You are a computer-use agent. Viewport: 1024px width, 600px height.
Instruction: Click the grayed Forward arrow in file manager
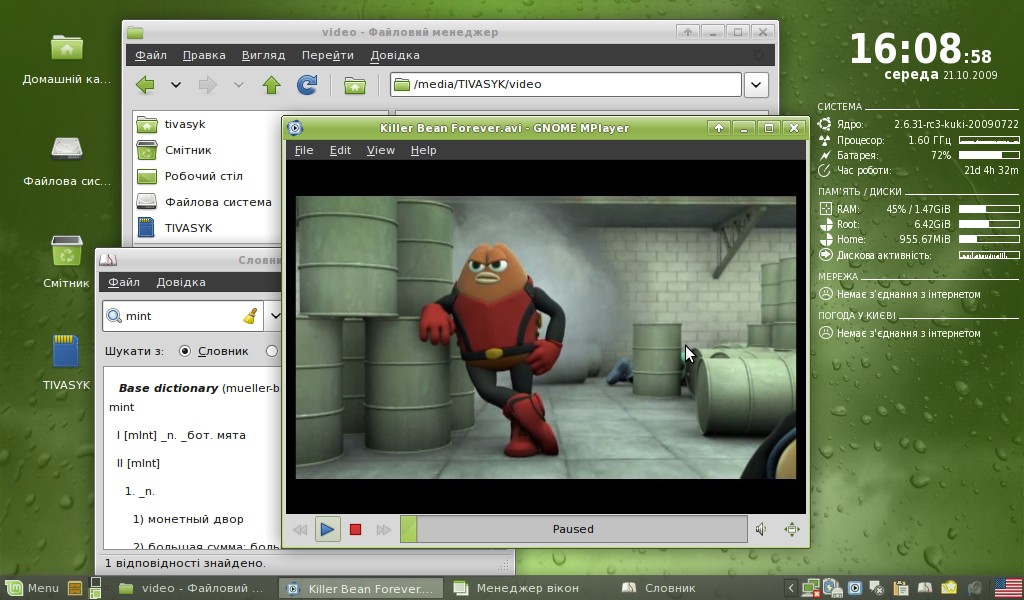[x=208, y=84]
